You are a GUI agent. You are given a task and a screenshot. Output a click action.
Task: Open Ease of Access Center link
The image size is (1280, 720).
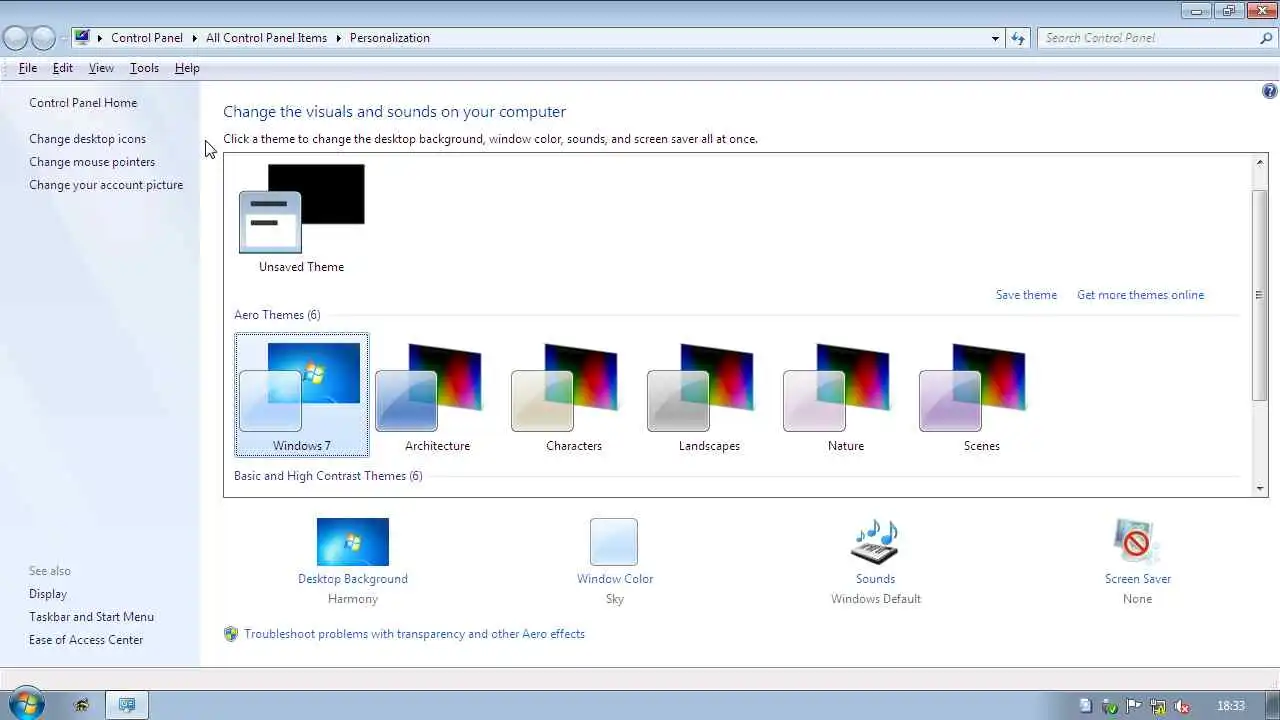click(86, 640)
